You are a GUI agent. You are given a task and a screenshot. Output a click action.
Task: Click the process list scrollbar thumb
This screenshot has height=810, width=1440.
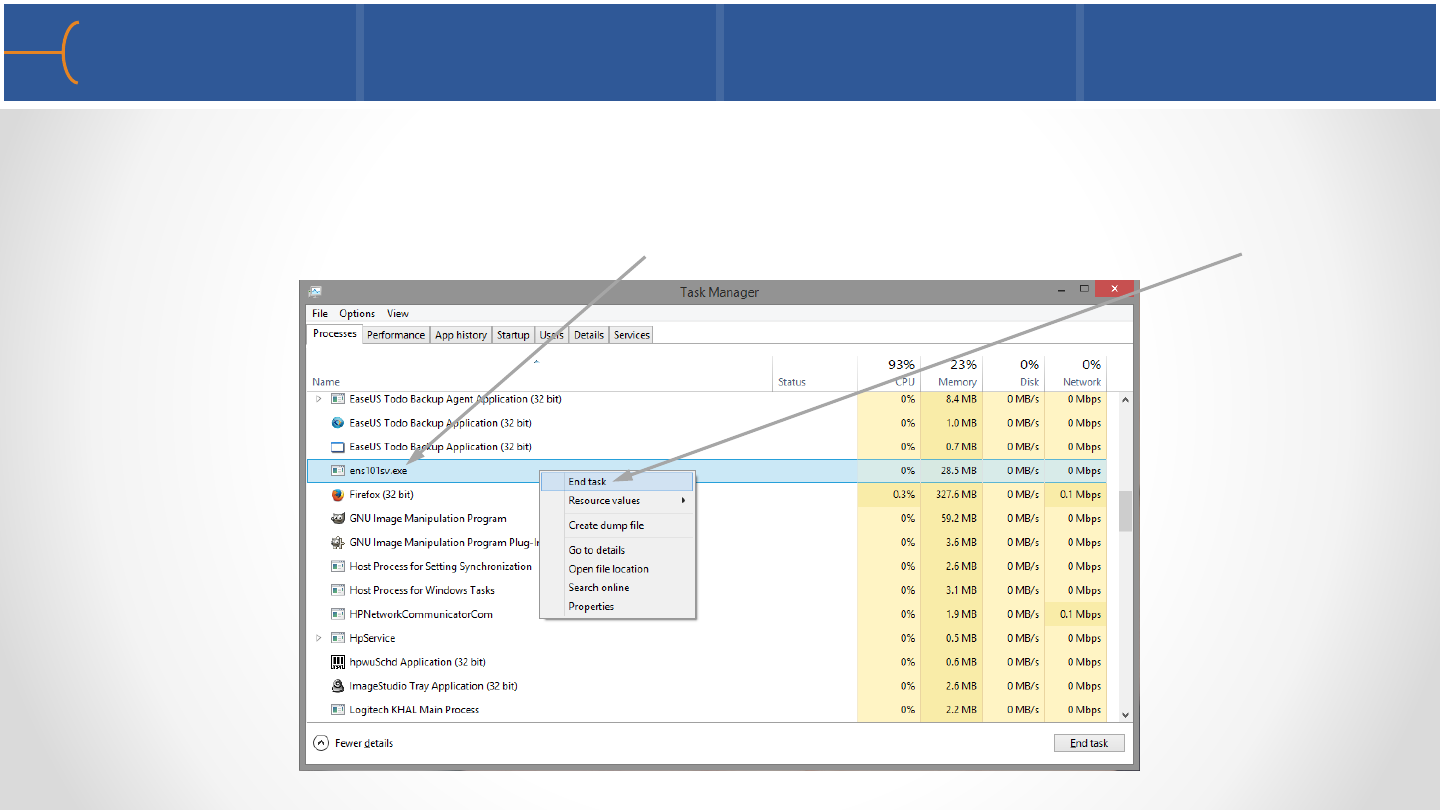(1125, 510)
